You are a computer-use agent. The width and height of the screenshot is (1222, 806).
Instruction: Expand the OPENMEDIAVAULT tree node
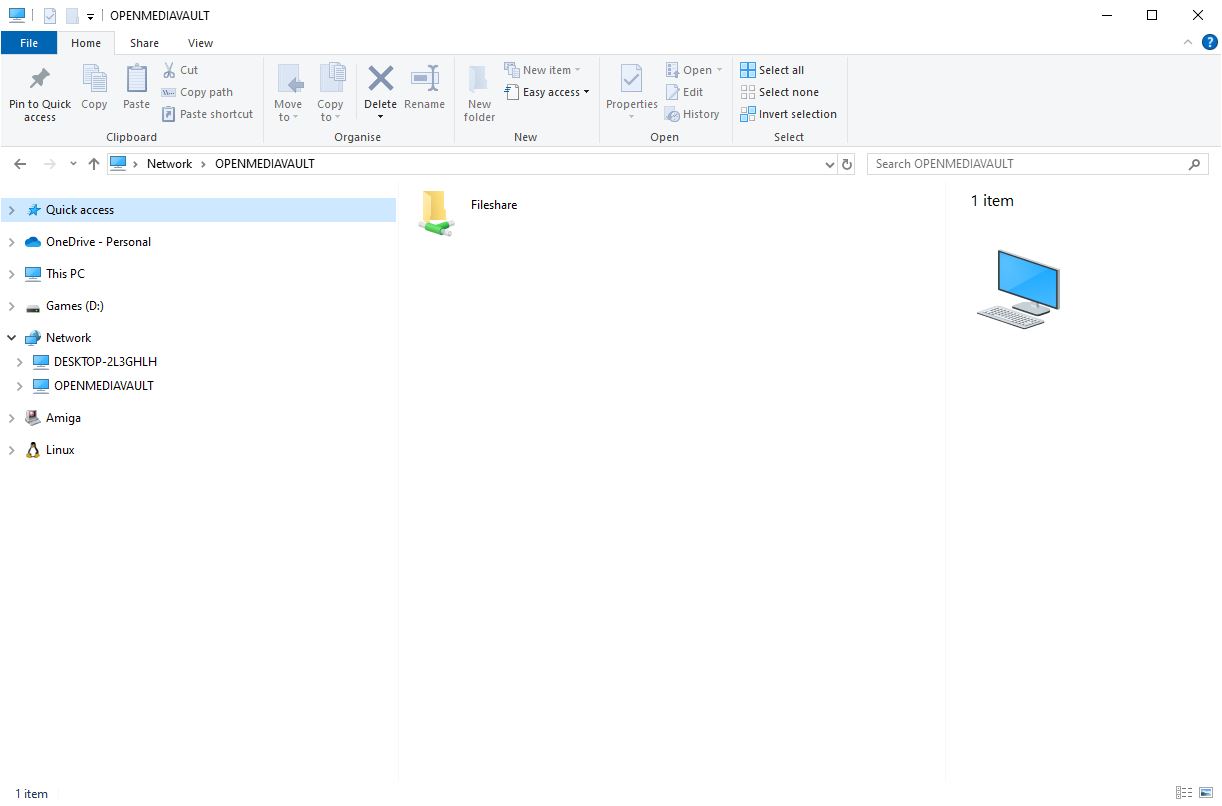tap(19, 386)
